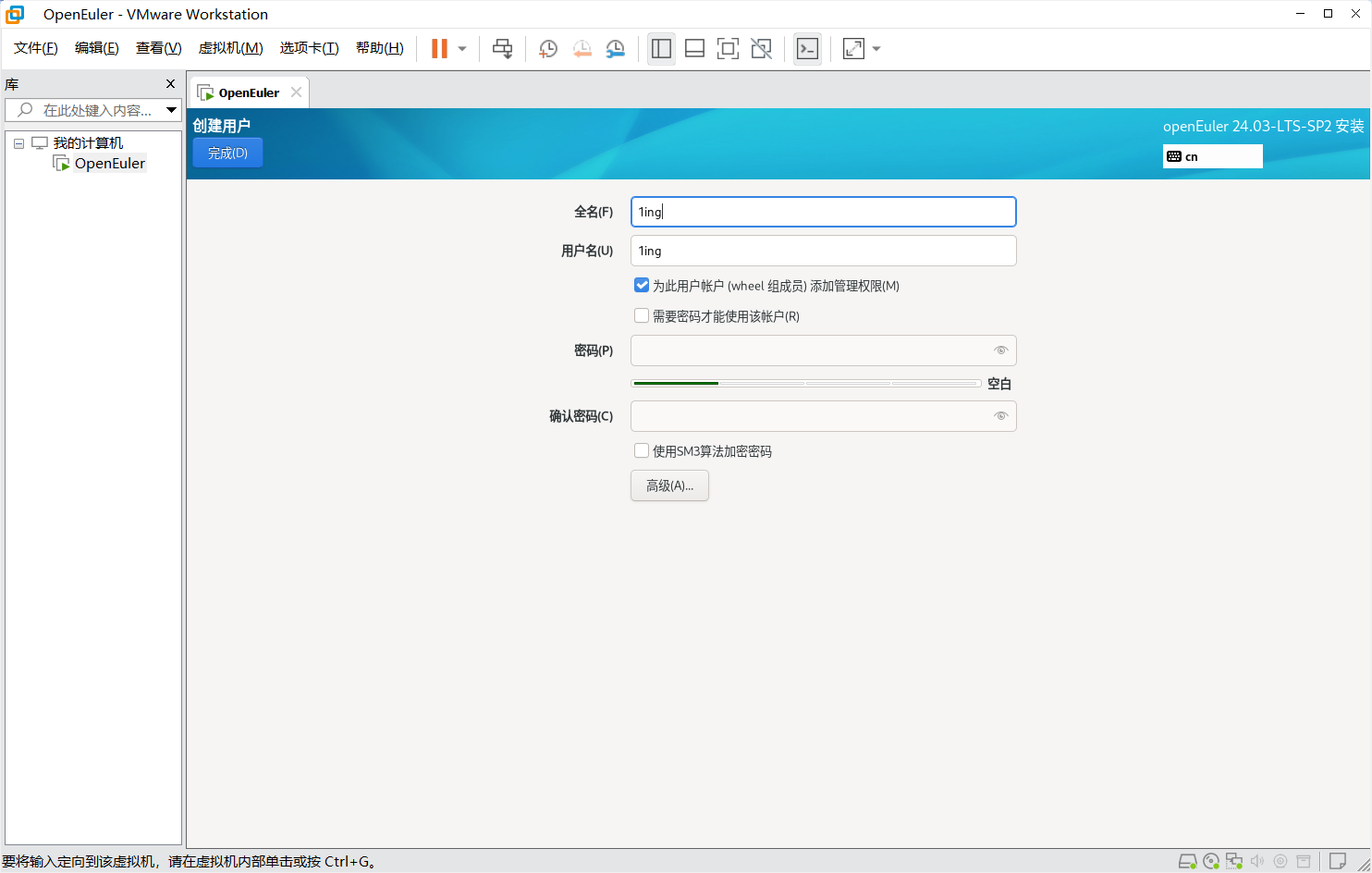Uncheck the wheel group admin privileges checkbox
Screen dimensions: 1372x873
(642, 286)
